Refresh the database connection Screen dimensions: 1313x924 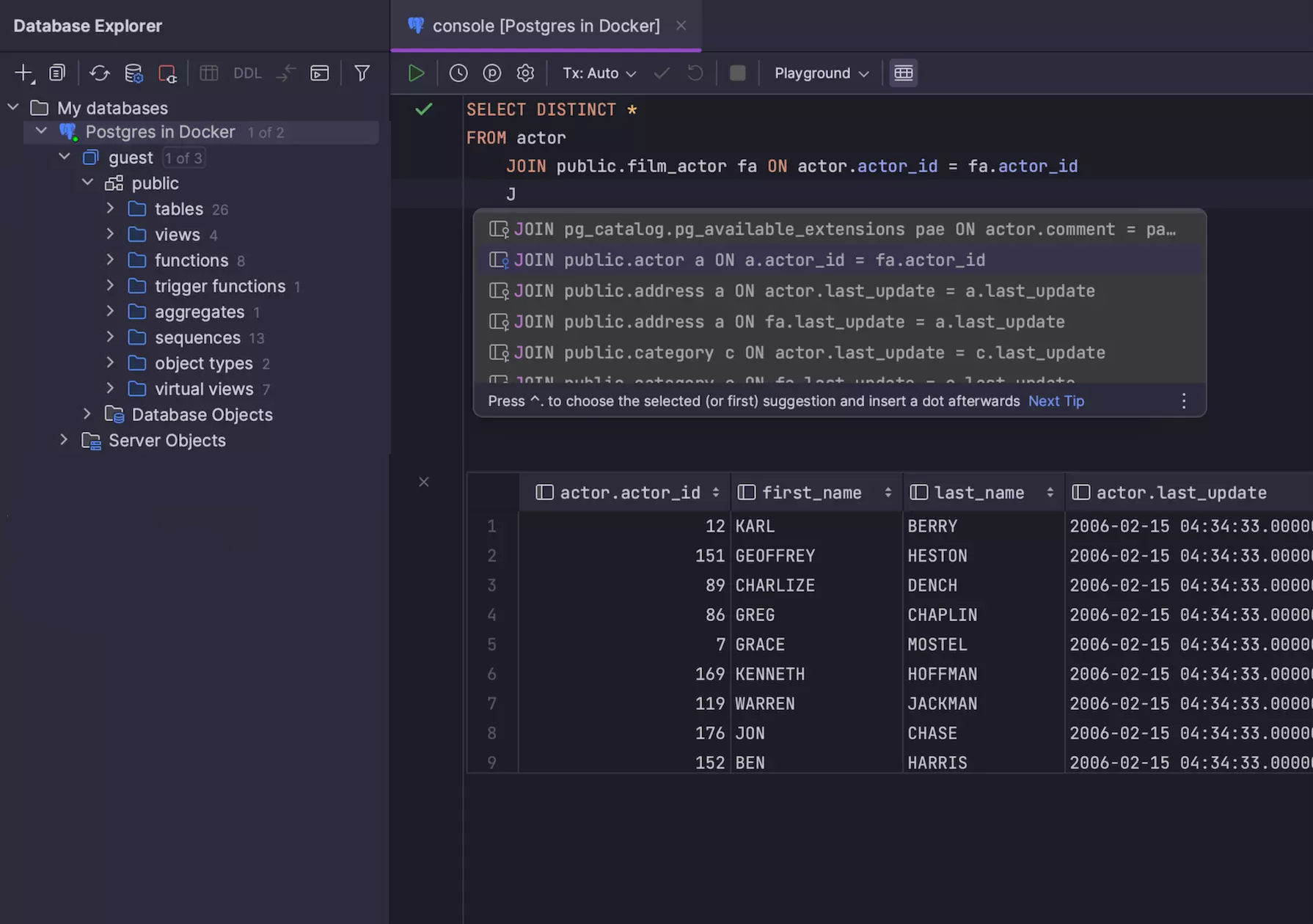pyautogui.click(x=99, y=73)
